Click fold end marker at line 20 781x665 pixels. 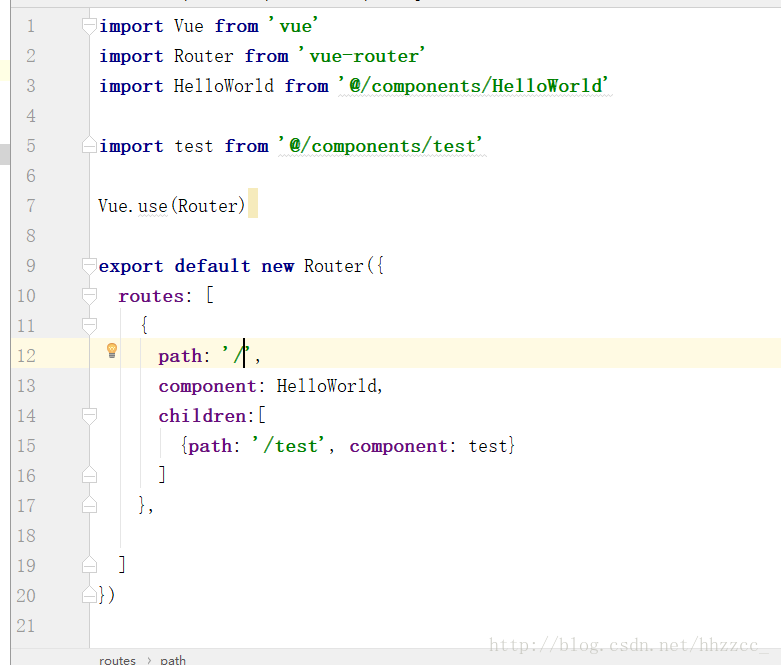tap(89, 594)
